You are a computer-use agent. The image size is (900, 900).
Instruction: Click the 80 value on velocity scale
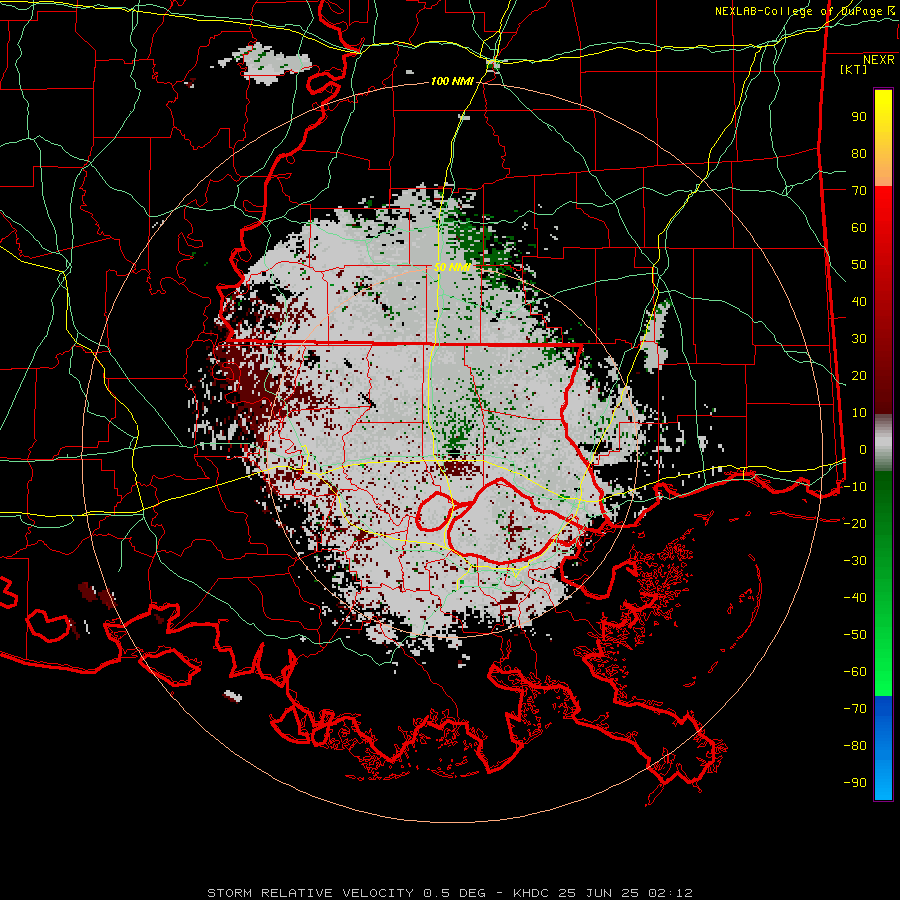click(859, 153)
